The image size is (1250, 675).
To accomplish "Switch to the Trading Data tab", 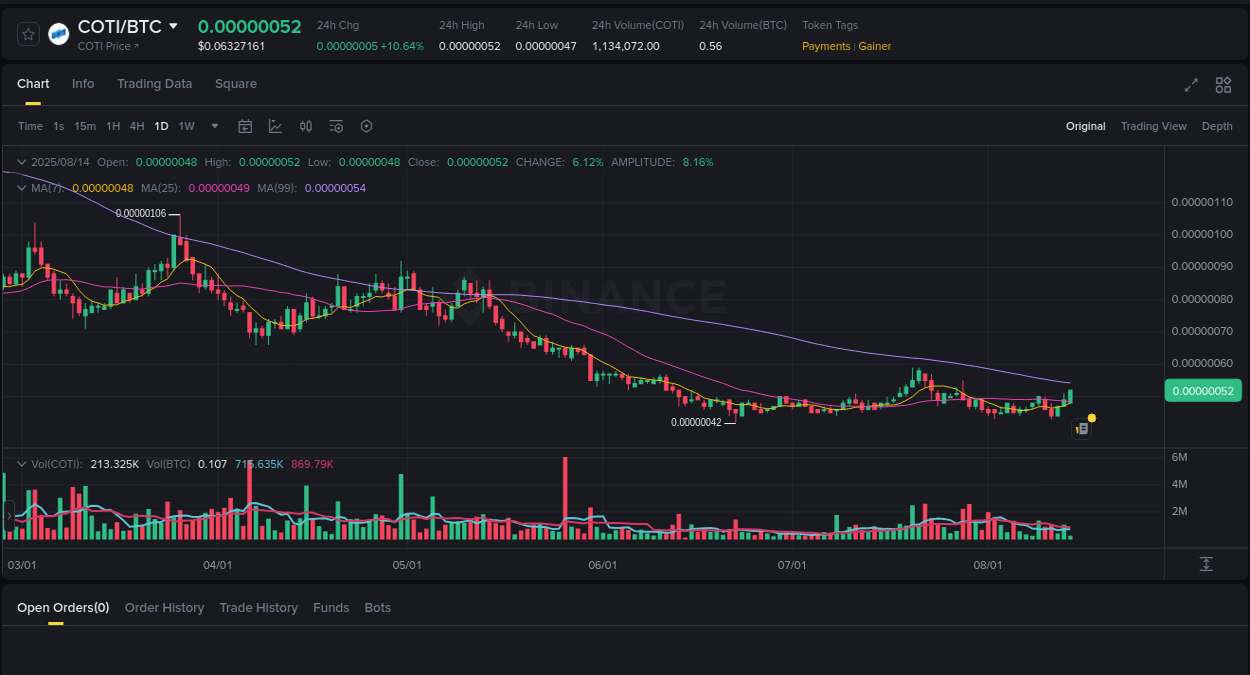I will [x=154, y=84].
